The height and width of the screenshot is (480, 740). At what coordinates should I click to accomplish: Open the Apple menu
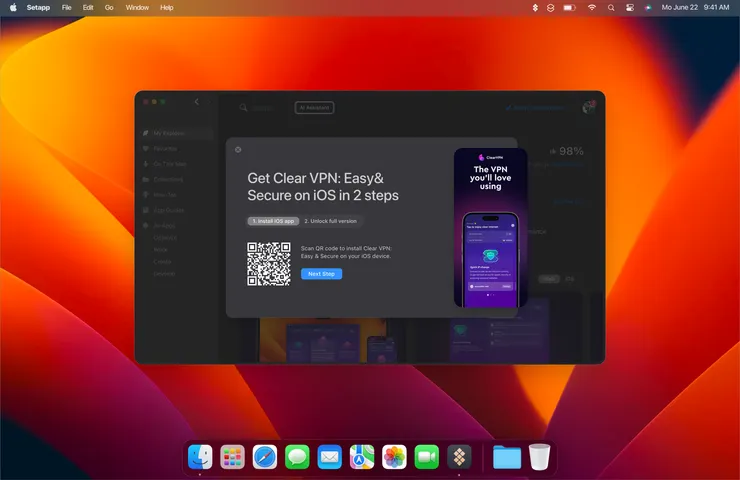coord(13,8)
